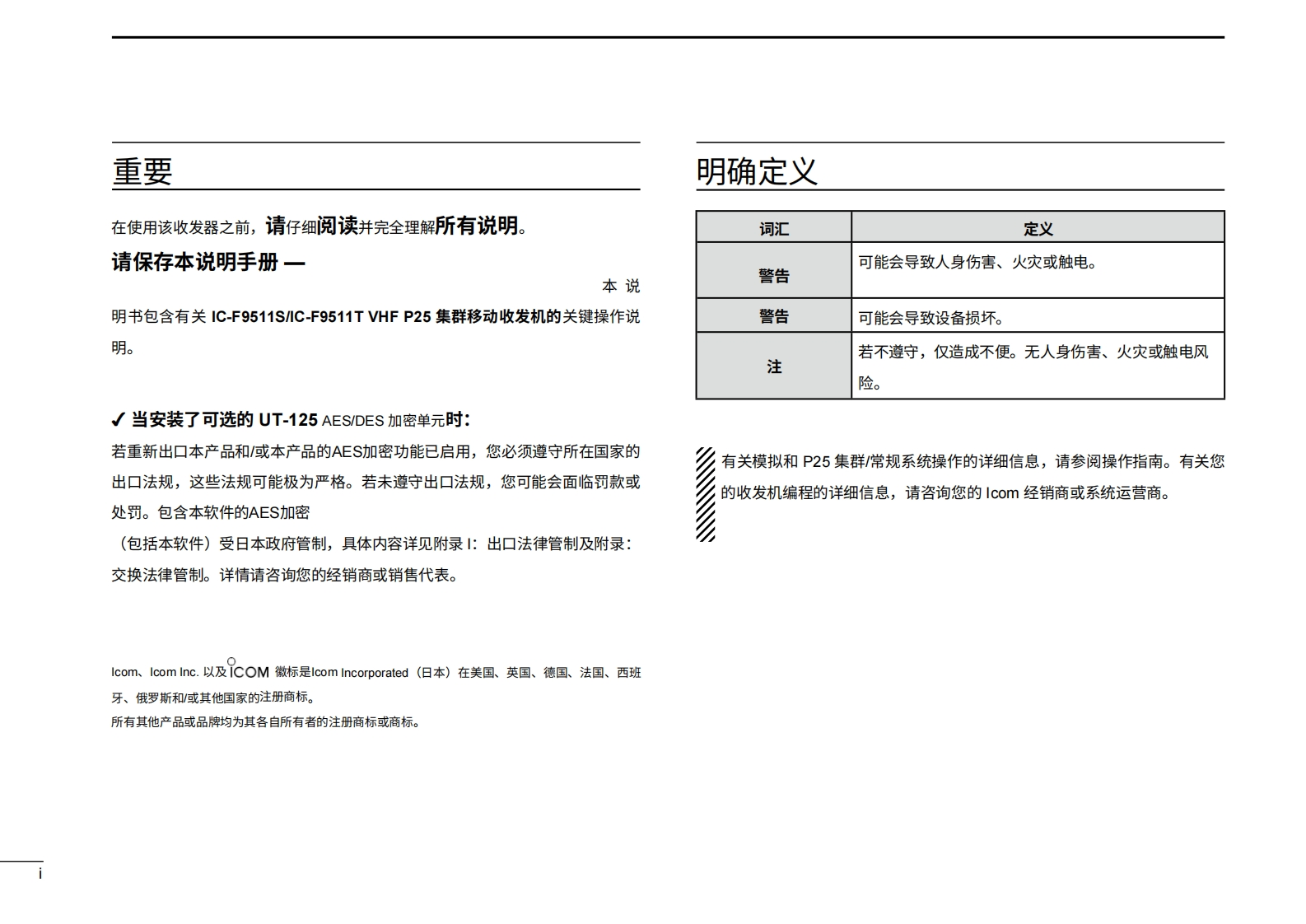Click the 明确定义 section heading
This screenshot has height=924, width=1306.
[x=757, y=171]
